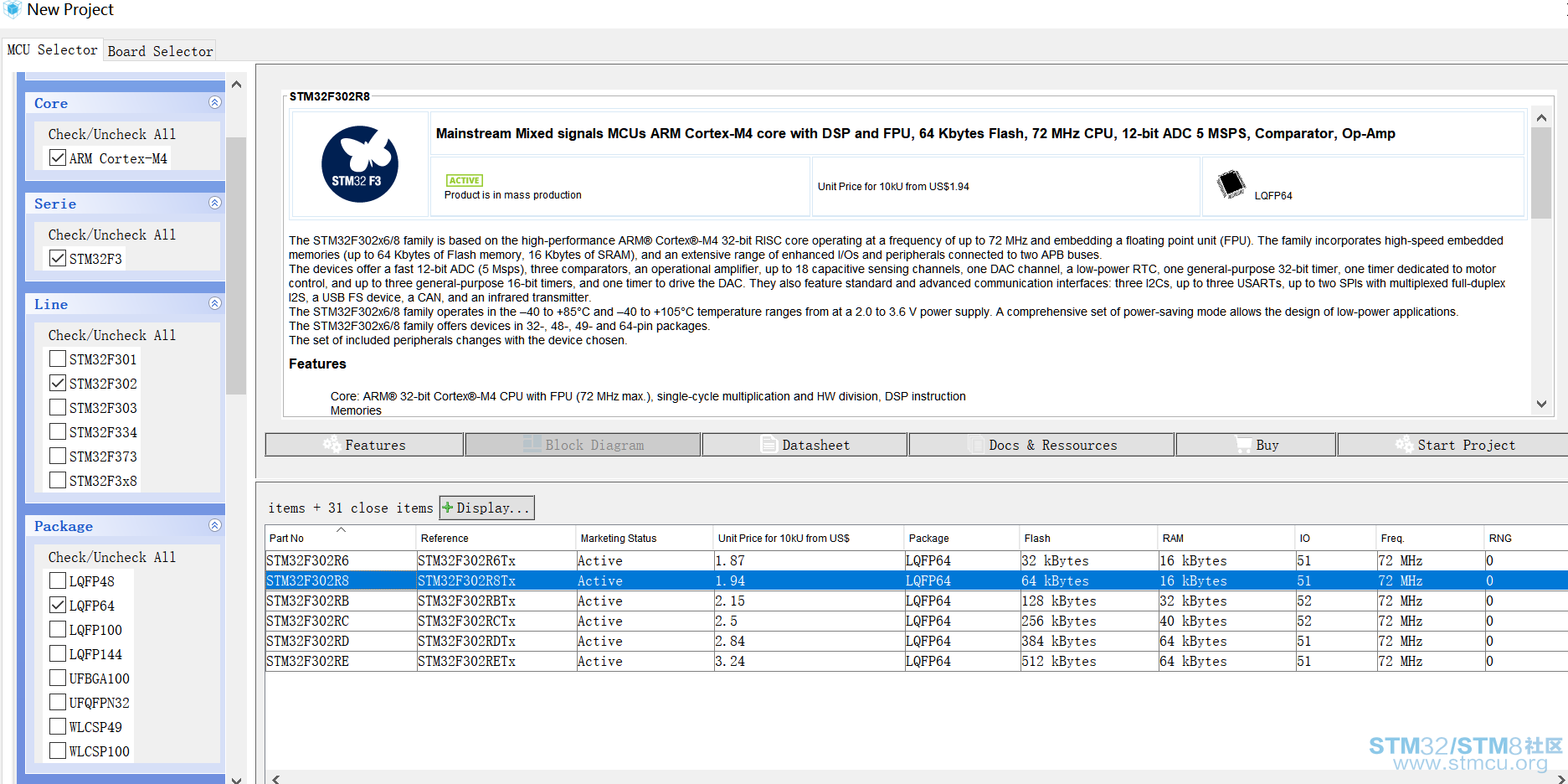The width and height of the screenshot is (1568, 784).
Task: Click the Start Project button
Action: tap(1452, 445)
